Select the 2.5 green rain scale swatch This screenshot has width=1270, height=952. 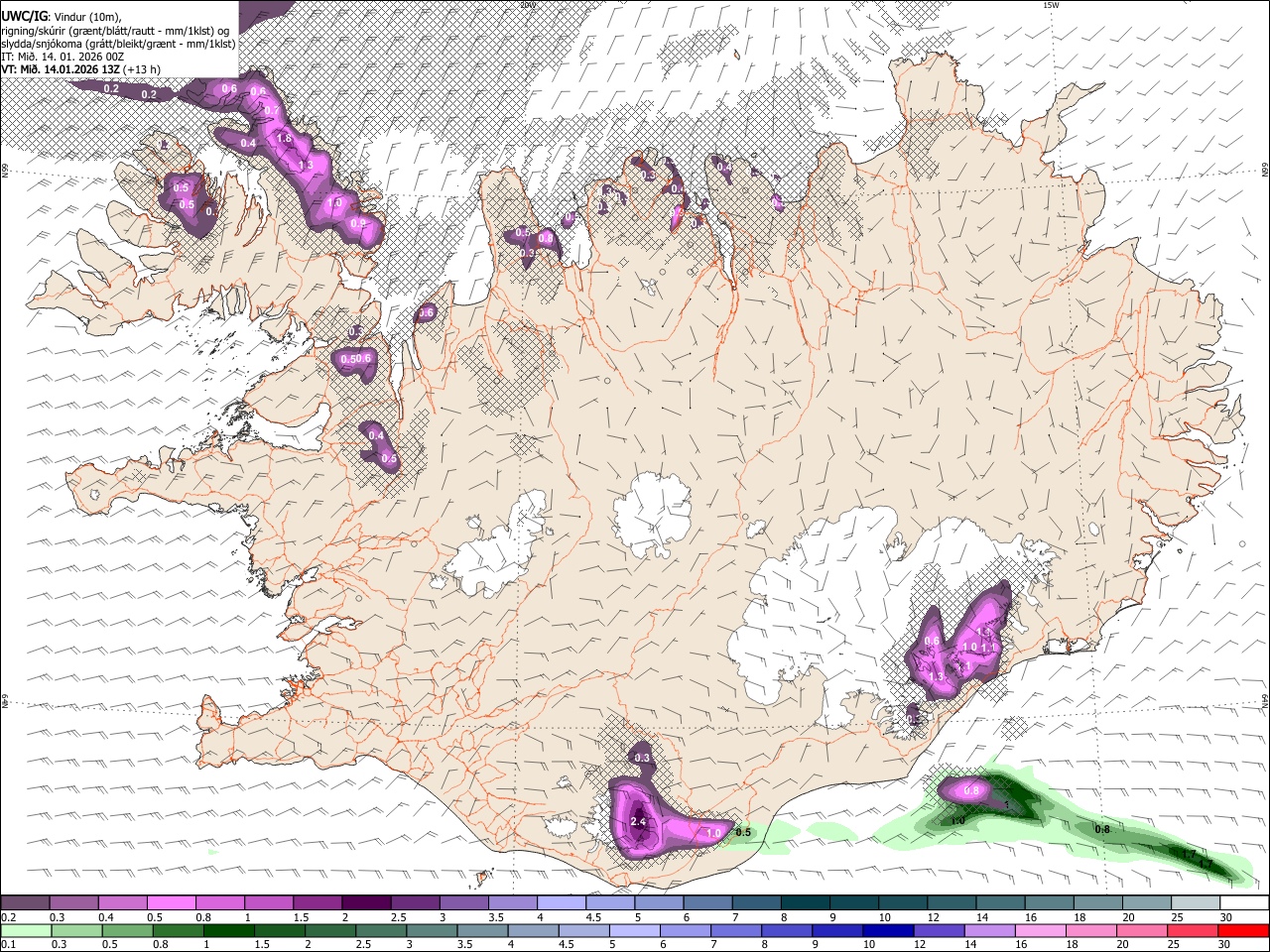tap(381, 930)
